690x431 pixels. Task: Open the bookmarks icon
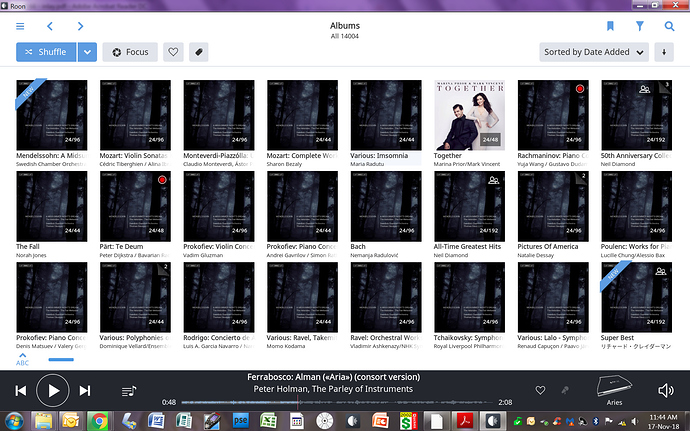[610, 26]
